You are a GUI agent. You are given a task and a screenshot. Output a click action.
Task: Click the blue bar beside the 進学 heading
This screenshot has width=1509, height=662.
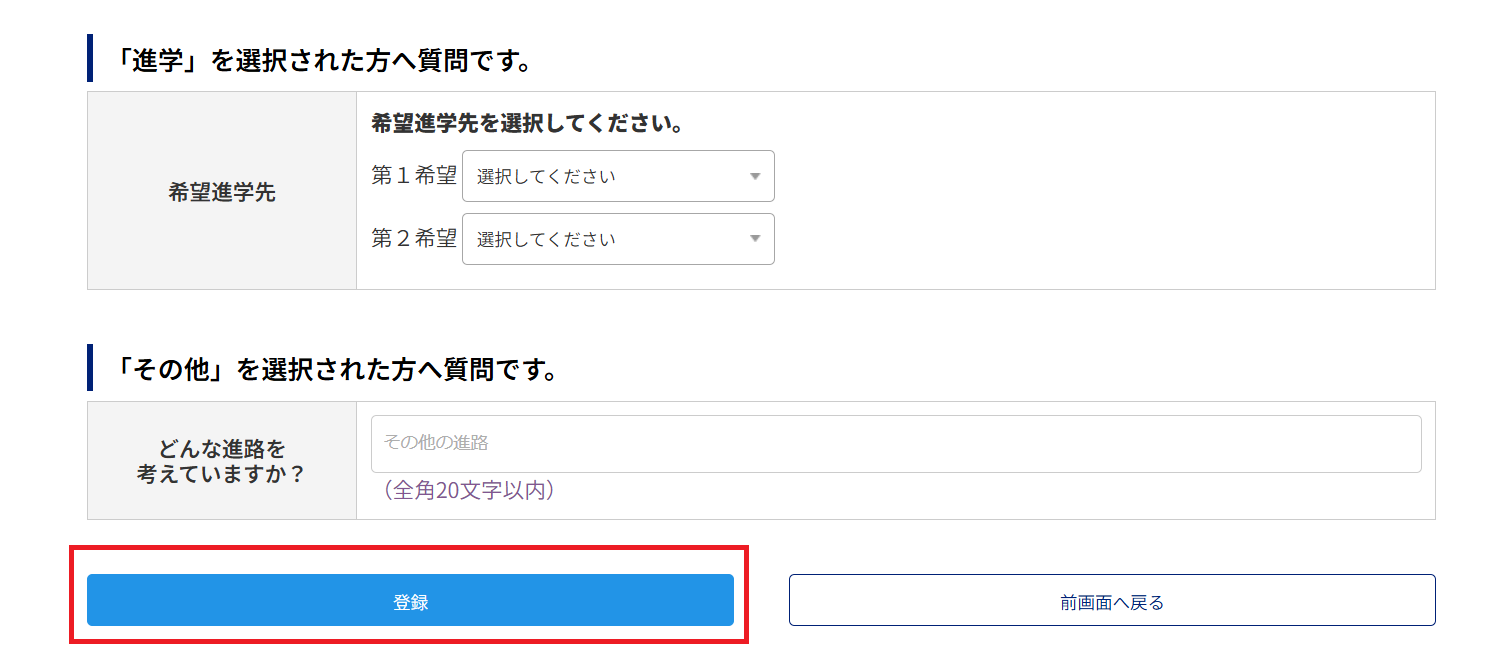90,58
